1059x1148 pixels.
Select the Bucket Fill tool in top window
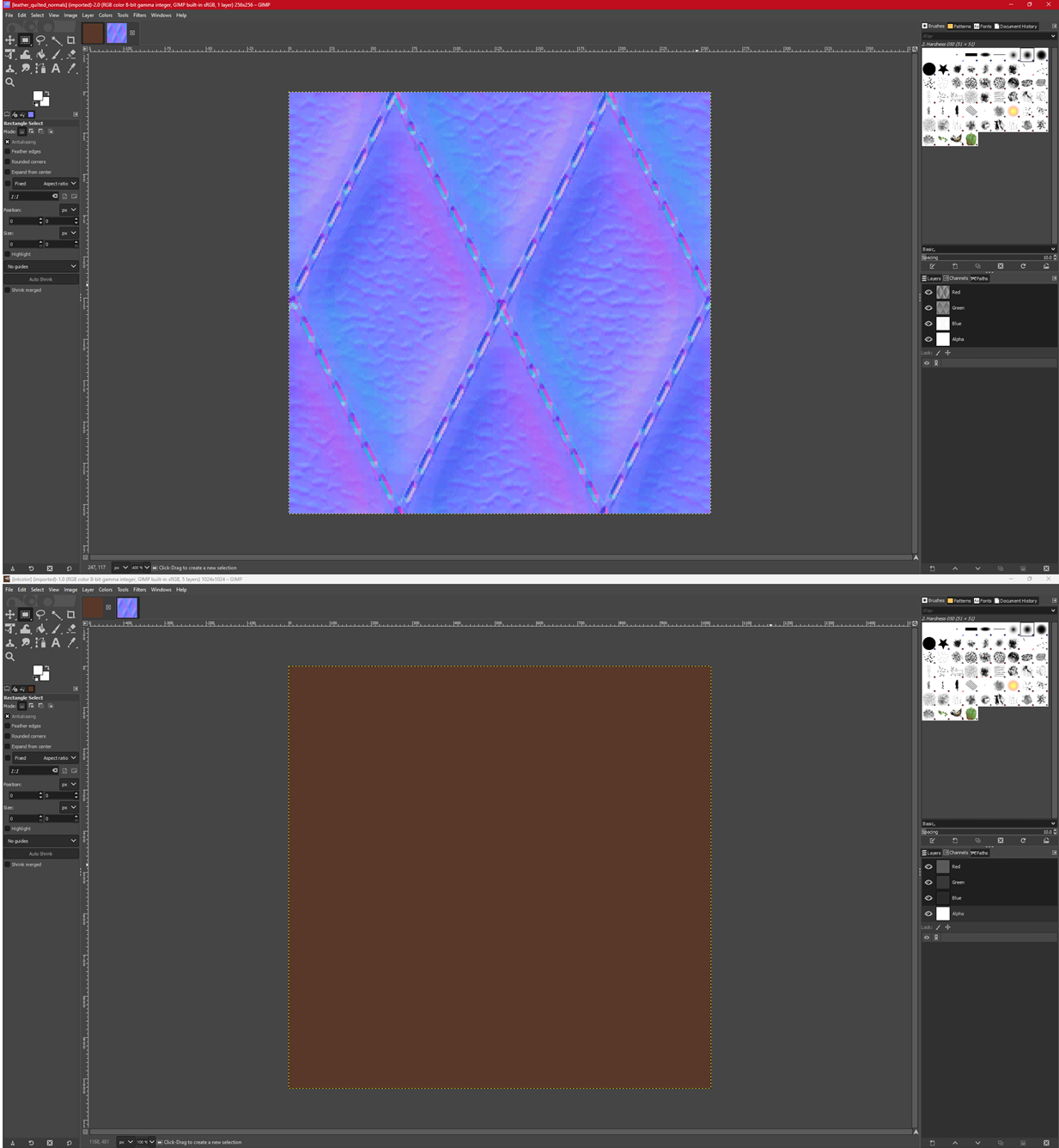(x=40, y=54)
